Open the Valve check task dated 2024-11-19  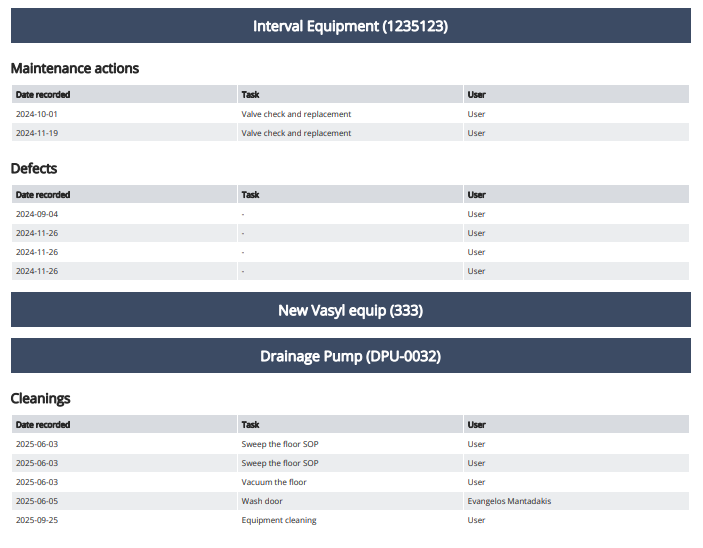[296, 133]
